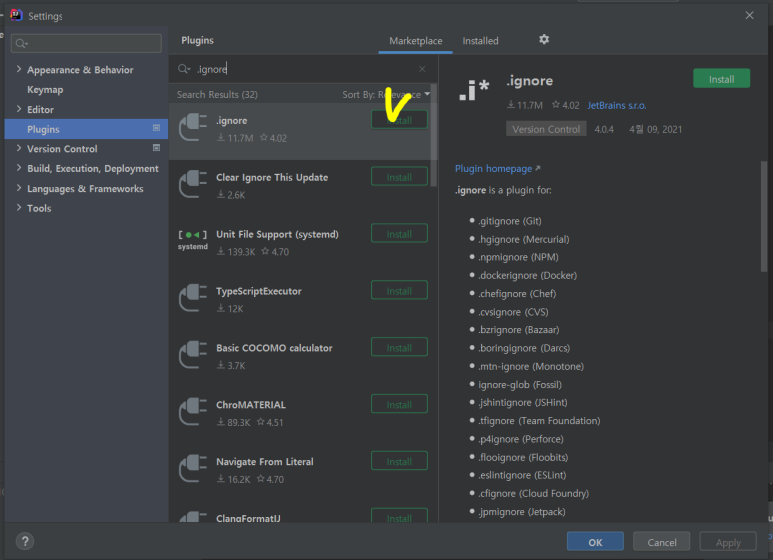Click .dockerignore (Docker) list entry
This screenshot has height=560, width=773.
point(527,275)
